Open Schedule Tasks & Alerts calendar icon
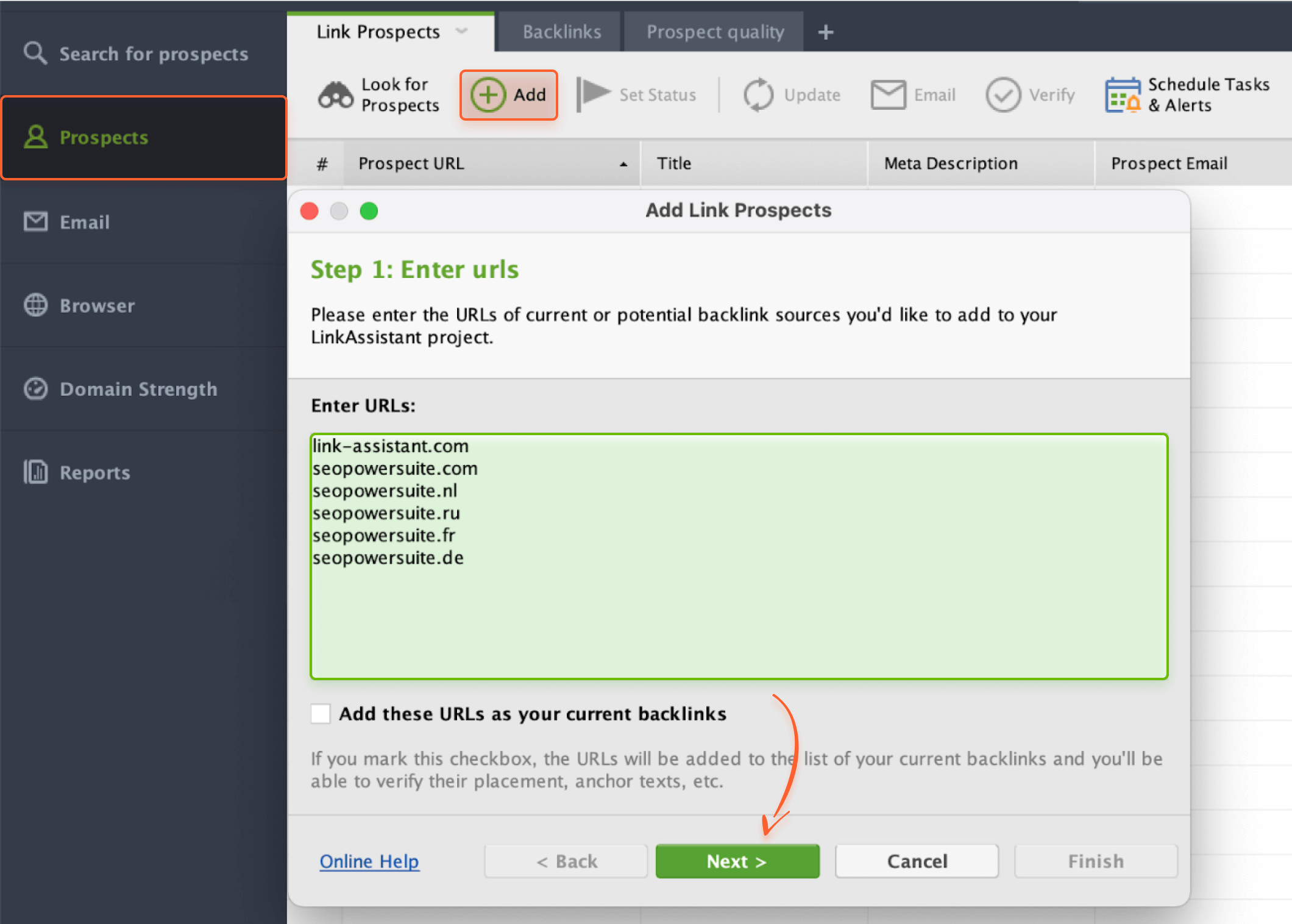 1123,95
